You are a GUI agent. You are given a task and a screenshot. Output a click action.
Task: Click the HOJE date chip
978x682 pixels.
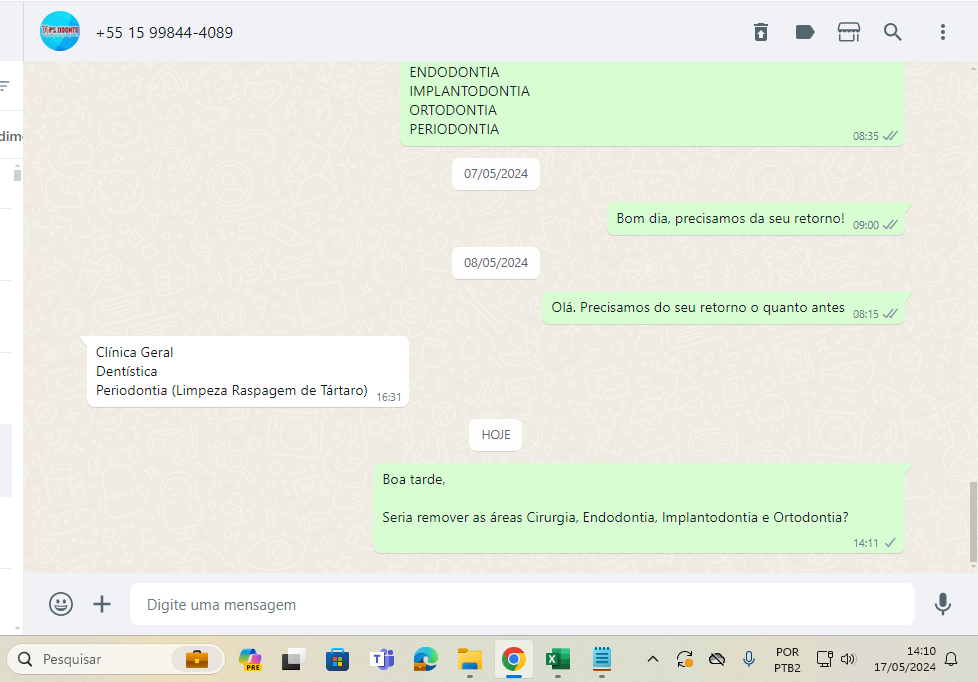(495, 435)
